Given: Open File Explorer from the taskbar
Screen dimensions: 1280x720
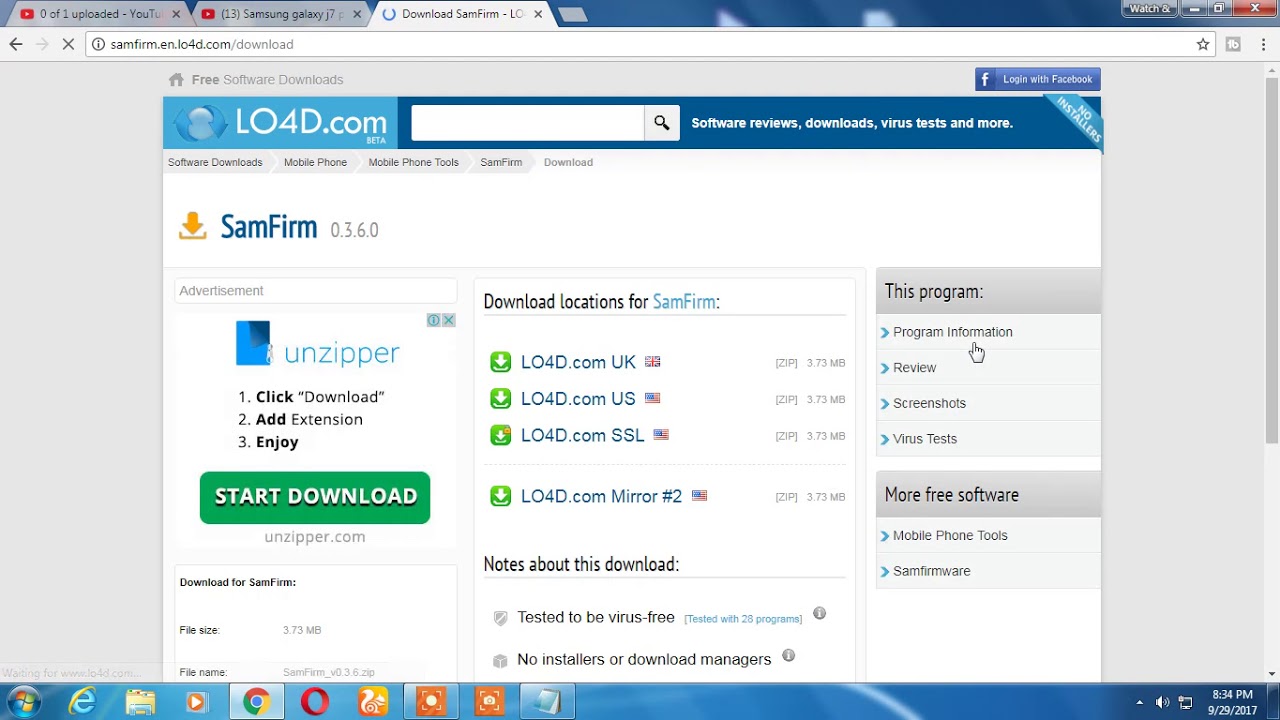Looking at the screenshot, I should pos(140,702).
